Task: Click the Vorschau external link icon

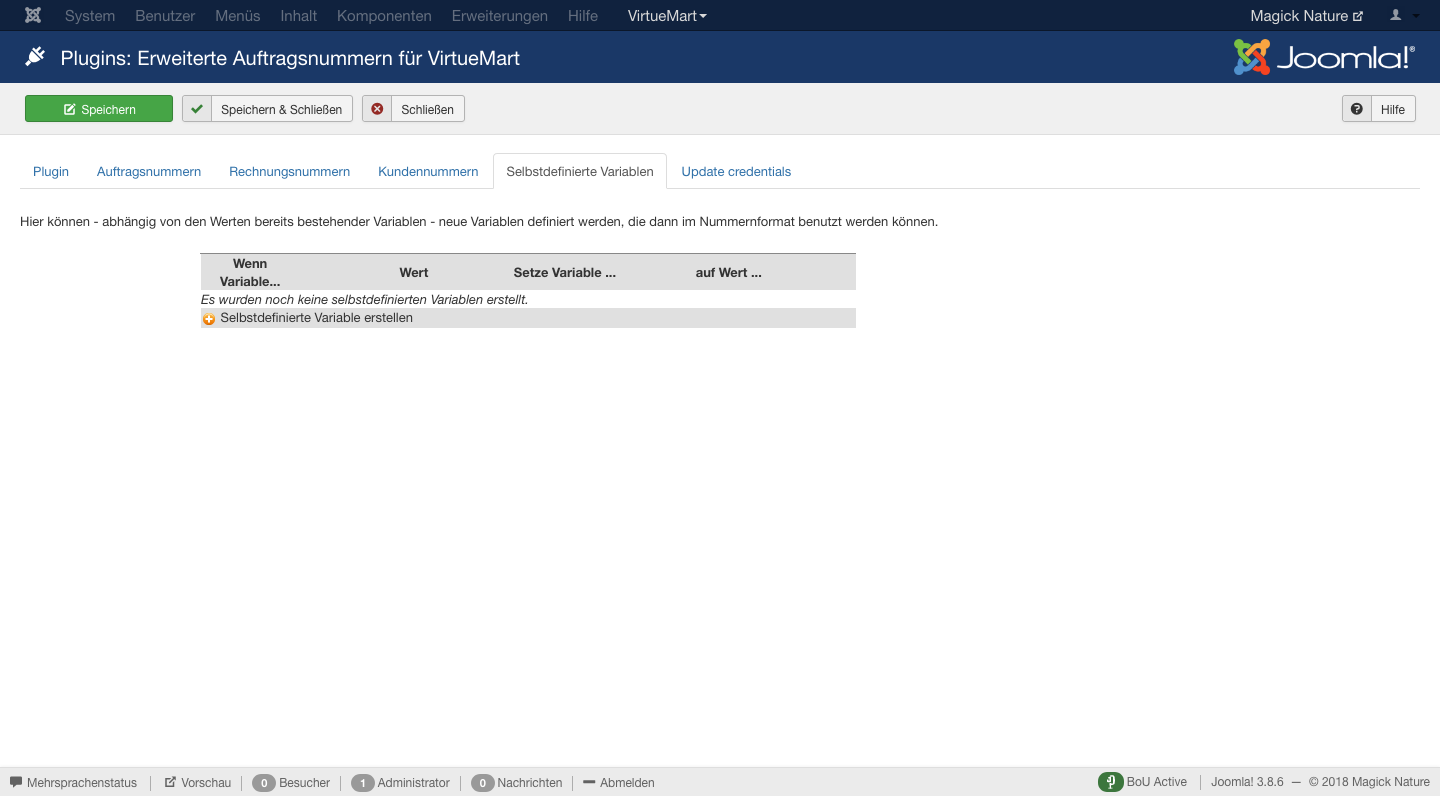Action: tap(170, 782)
